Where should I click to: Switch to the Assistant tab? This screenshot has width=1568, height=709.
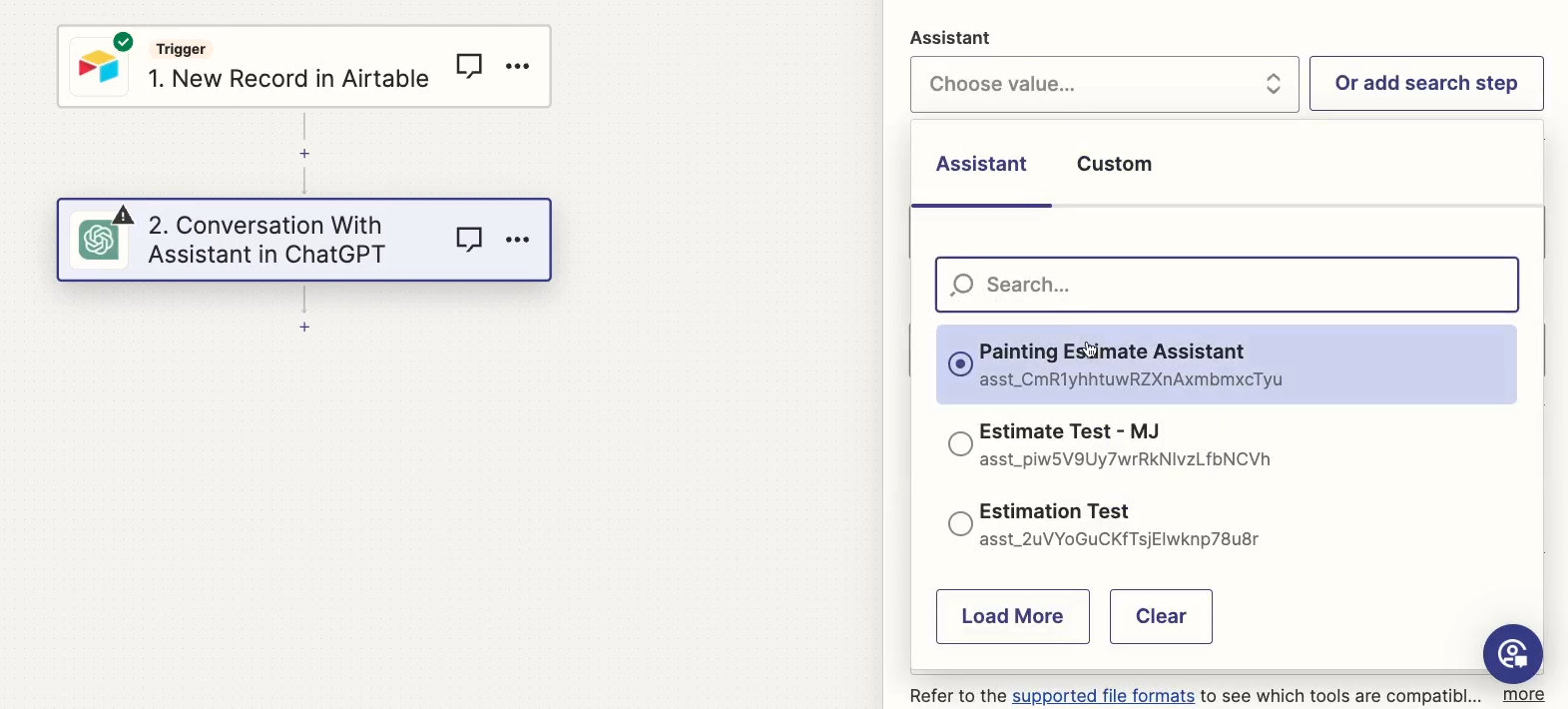point(981,164)
